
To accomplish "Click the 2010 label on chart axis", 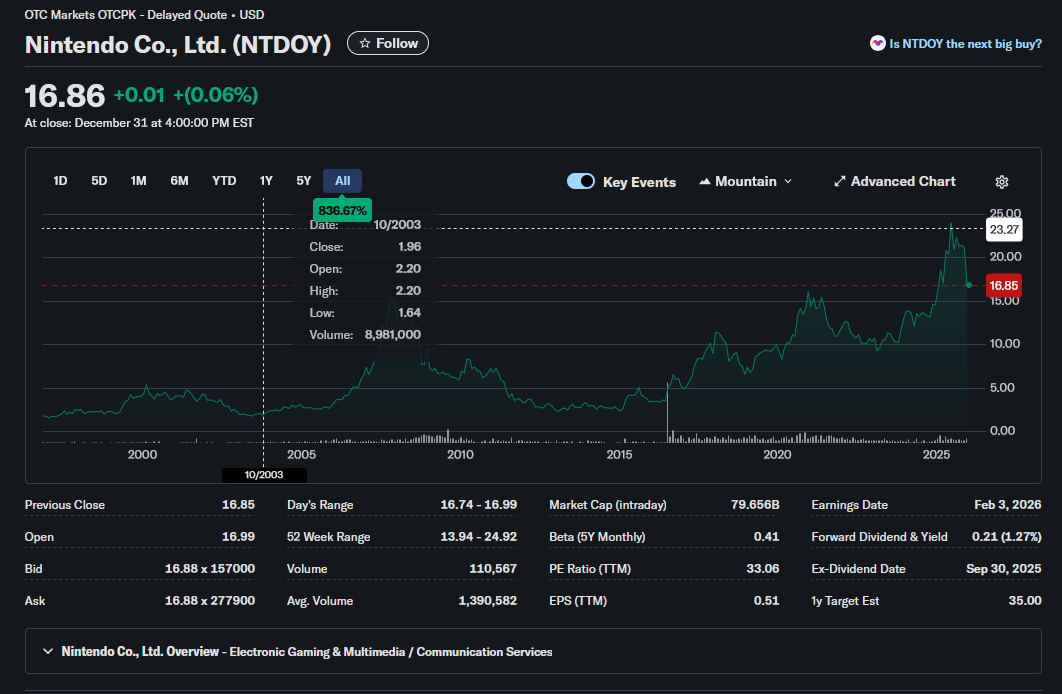I will click(460, 454).
